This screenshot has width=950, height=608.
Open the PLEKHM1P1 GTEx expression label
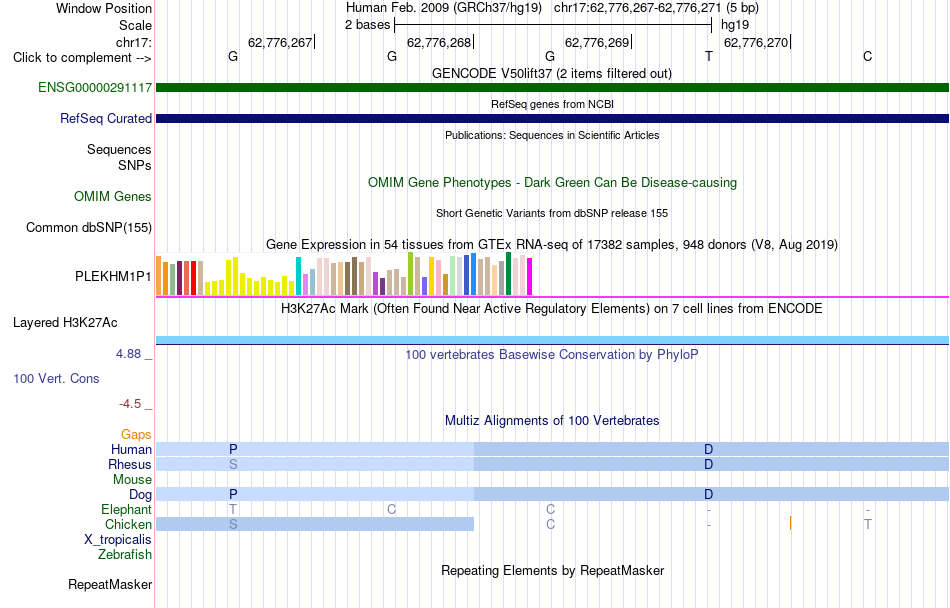point(113,276)
